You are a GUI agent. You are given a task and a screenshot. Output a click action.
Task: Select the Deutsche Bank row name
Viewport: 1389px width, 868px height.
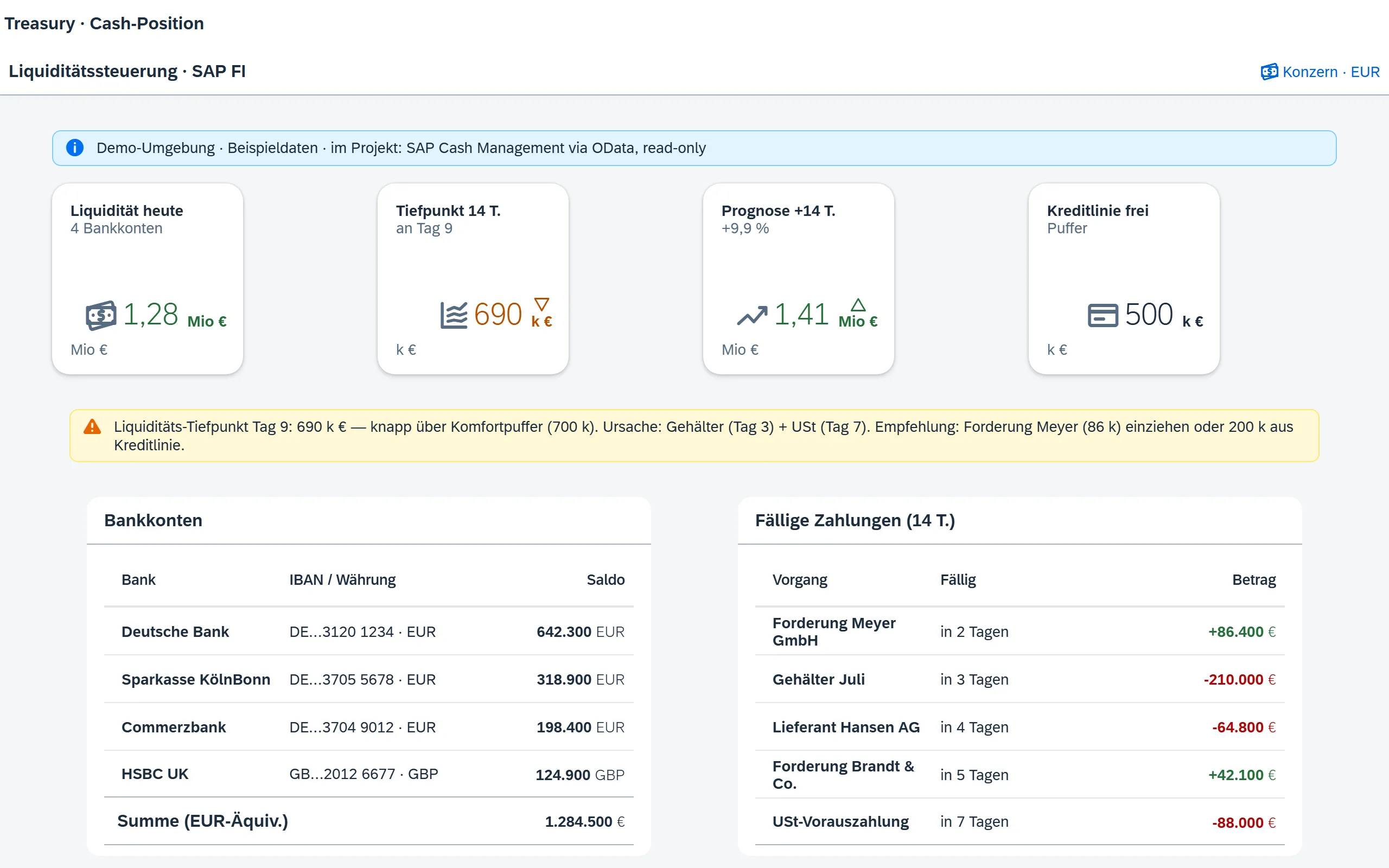[x=175, y=631]
